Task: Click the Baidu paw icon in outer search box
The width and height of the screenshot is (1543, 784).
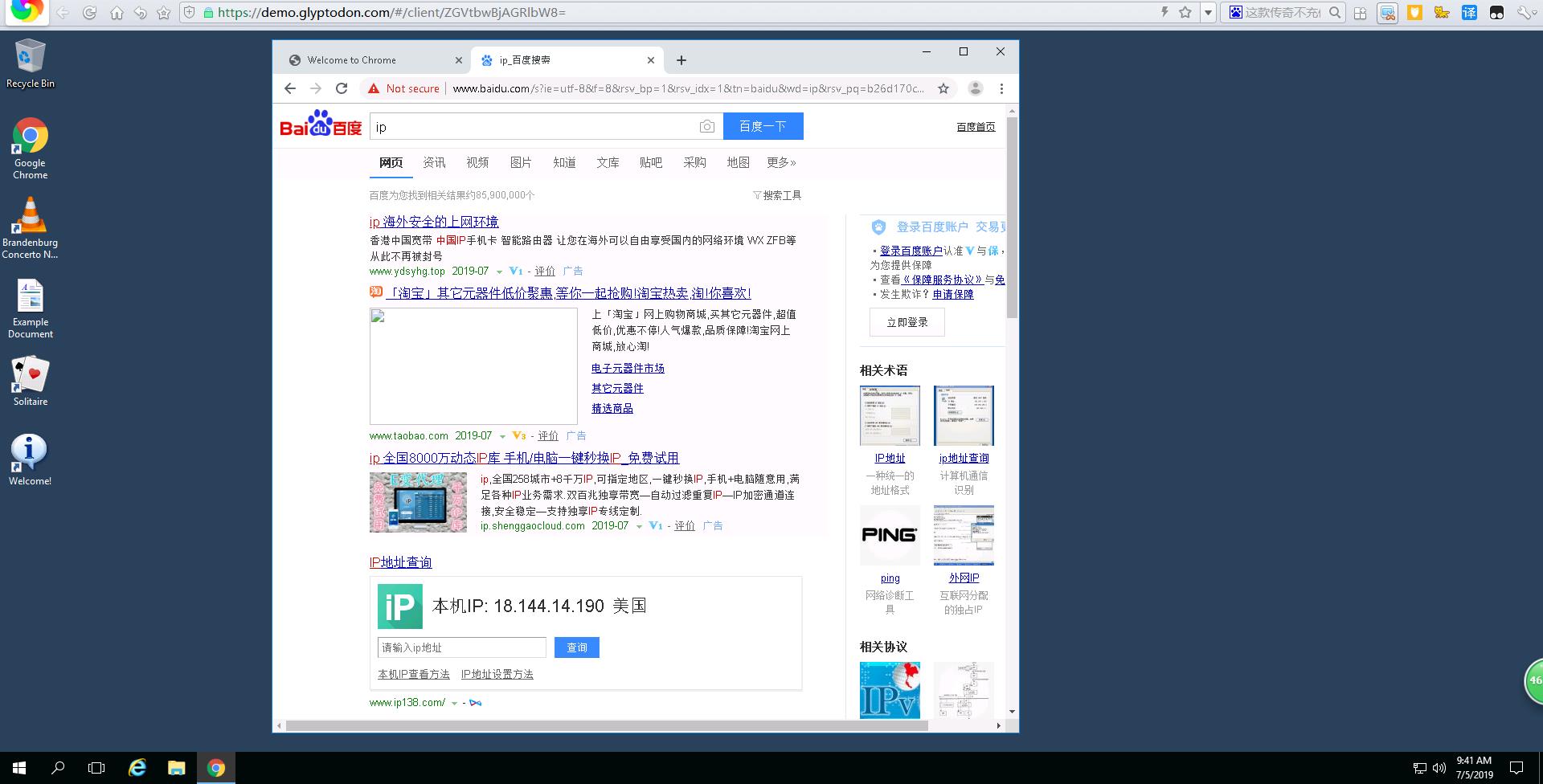Action: (1235, 12)
